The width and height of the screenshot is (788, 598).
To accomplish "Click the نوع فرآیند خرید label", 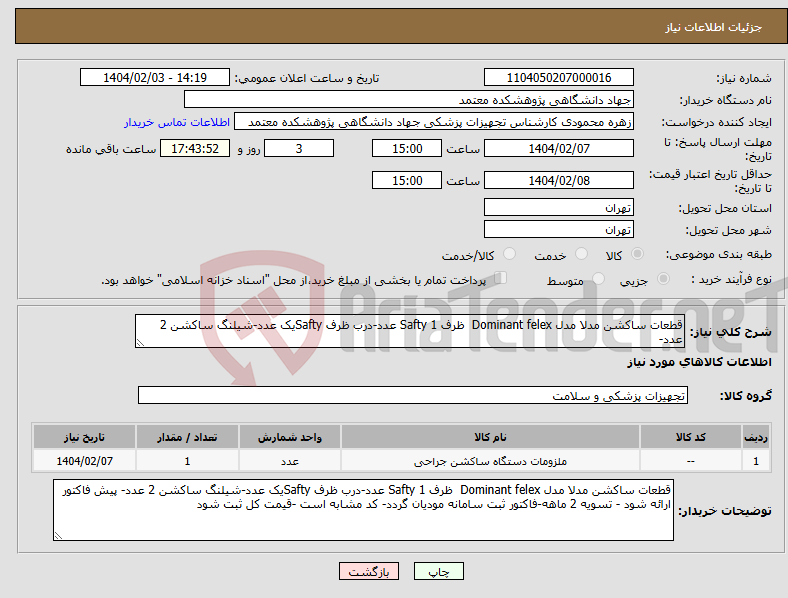I will tap(731, 279).
